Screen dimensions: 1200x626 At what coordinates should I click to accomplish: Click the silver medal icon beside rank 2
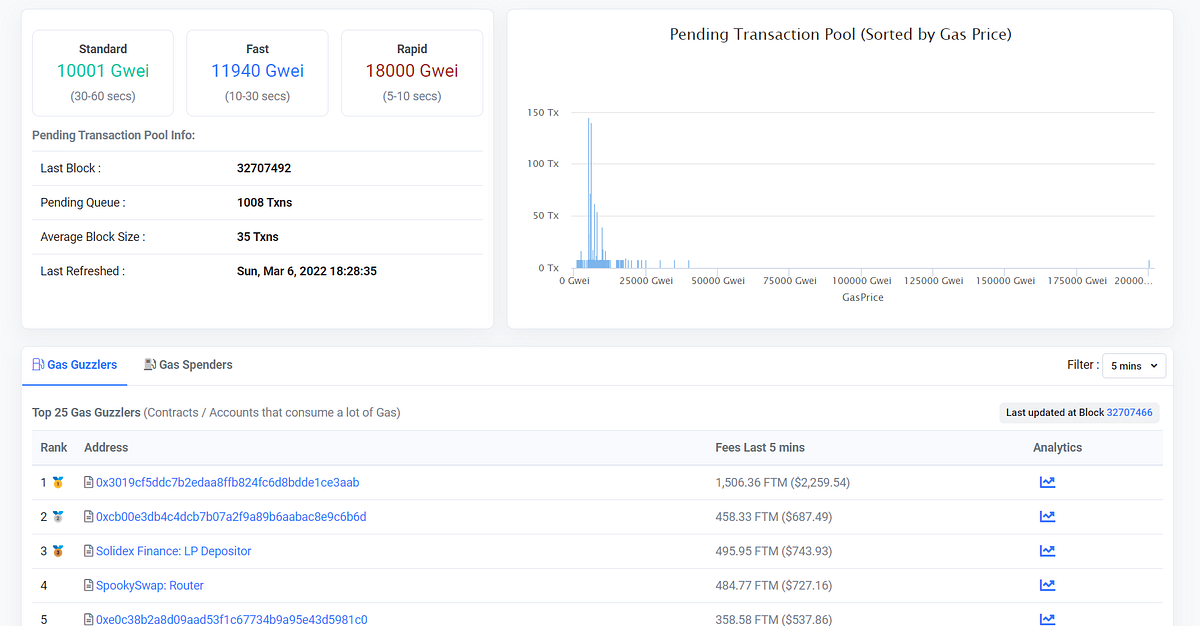click(x=58, y=517)
